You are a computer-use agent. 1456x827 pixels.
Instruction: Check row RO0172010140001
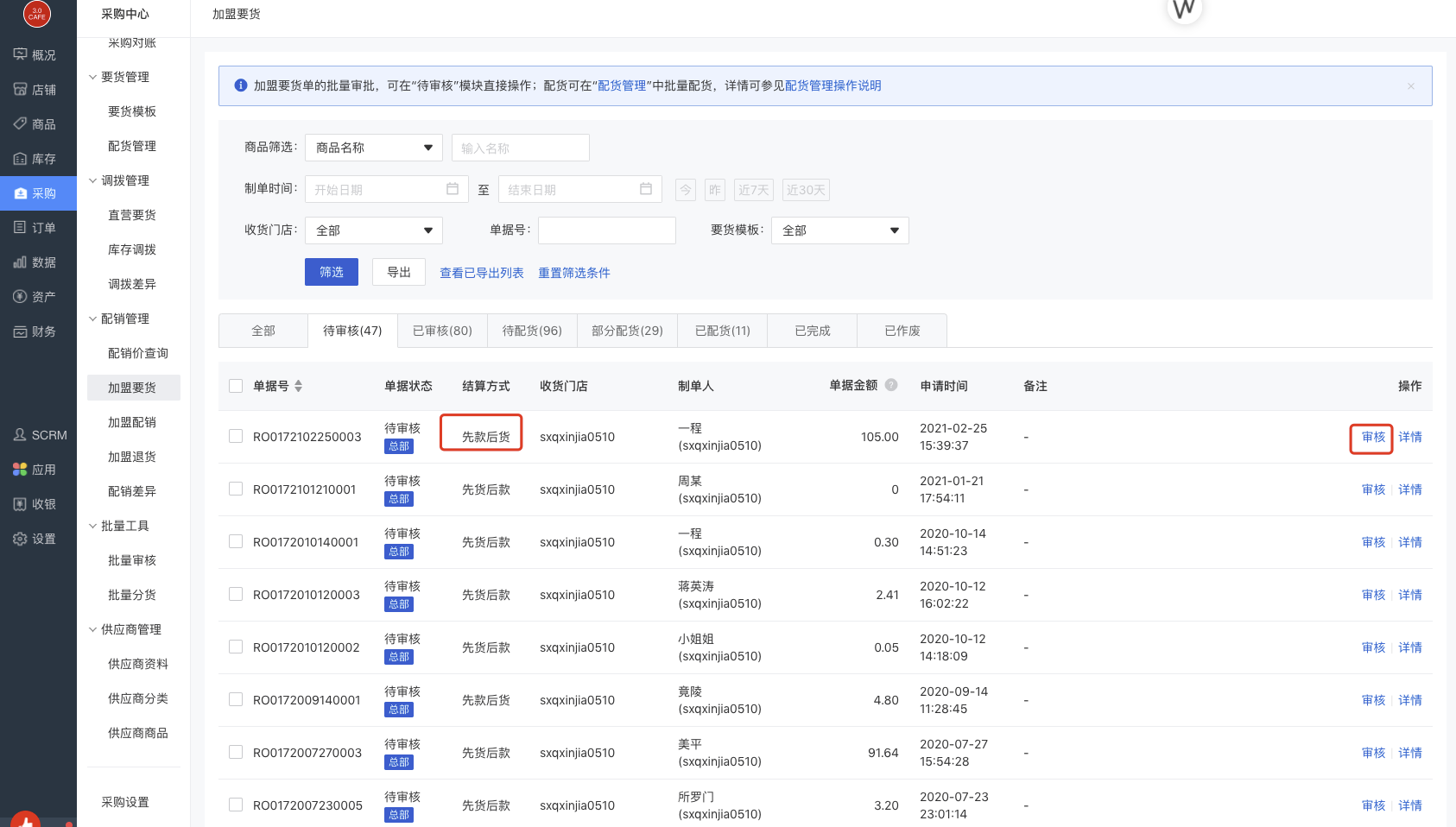236,541
